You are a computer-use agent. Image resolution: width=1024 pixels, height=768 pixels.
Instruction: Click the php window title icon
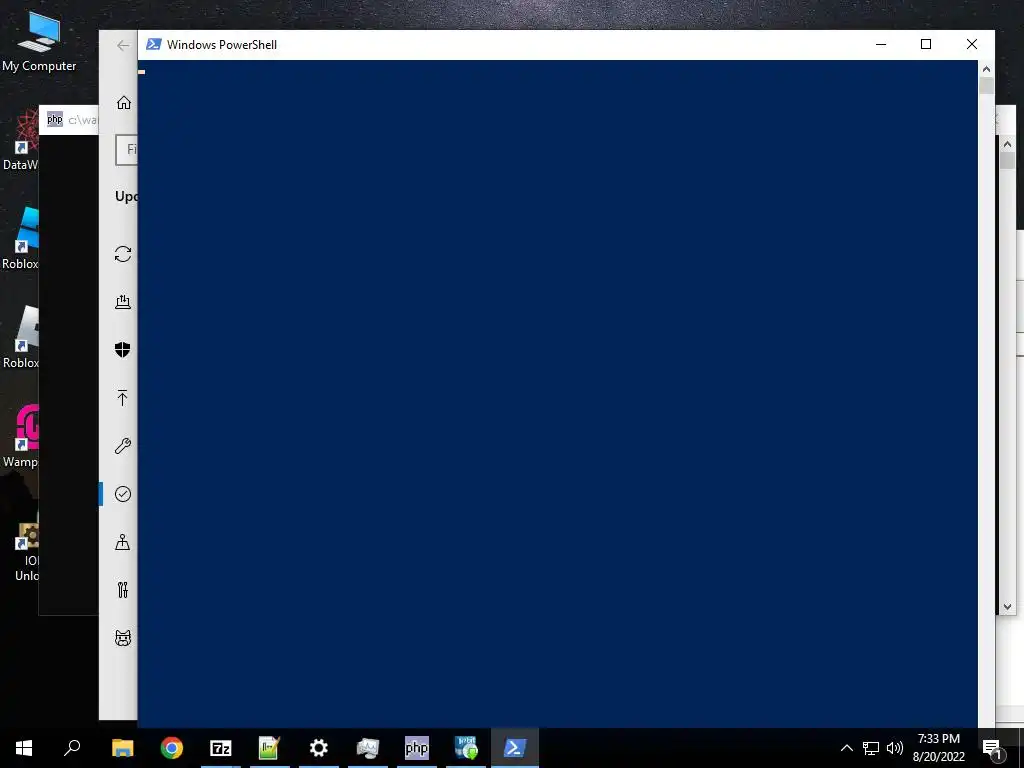(x=55, y=120)
